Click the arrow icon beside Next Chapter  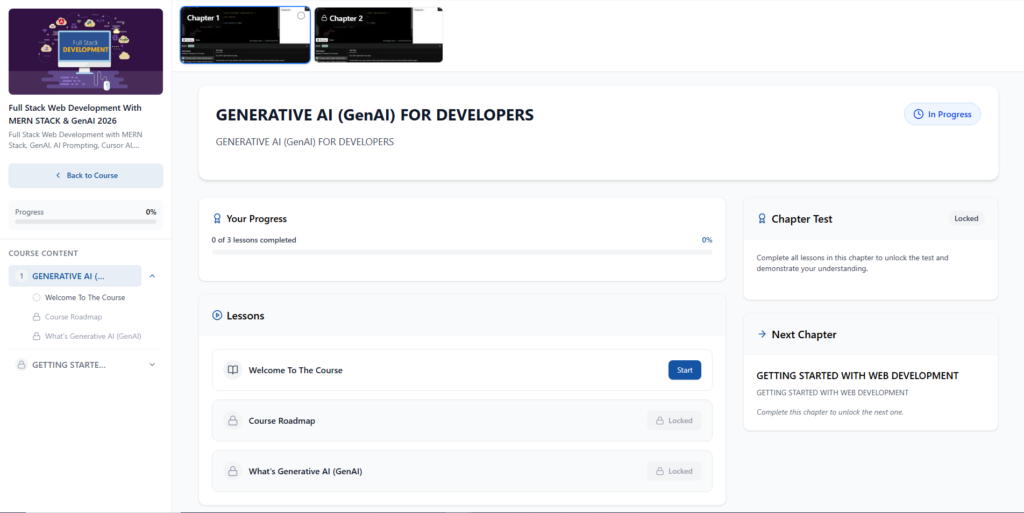click(761, 334)
